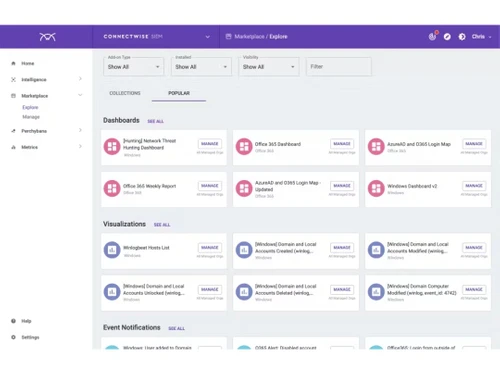Go to Home in sidebar
This screenshot has width=500, height=375.
click(x=28, y=63)
